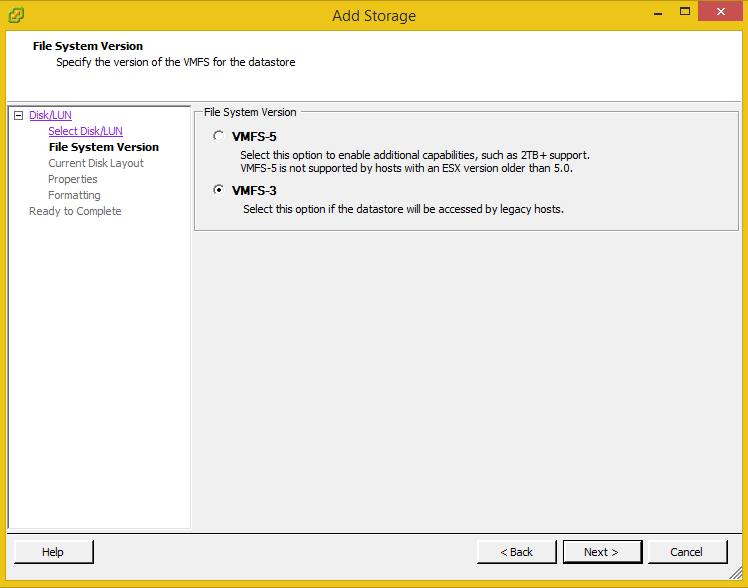
Task: Click the window resize grip corner
Action: point(738,578)
